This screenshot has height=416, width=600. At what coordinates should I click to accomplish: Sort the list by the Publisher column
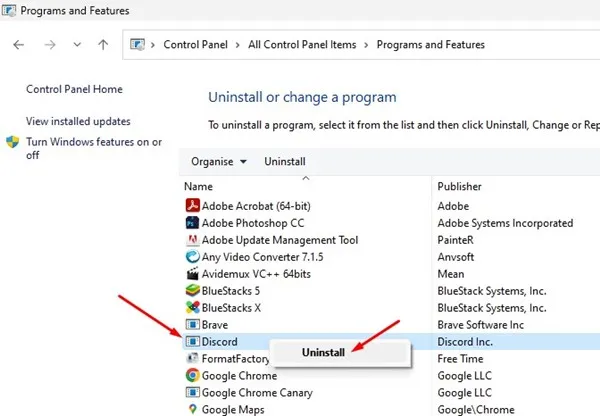point(459,186)
